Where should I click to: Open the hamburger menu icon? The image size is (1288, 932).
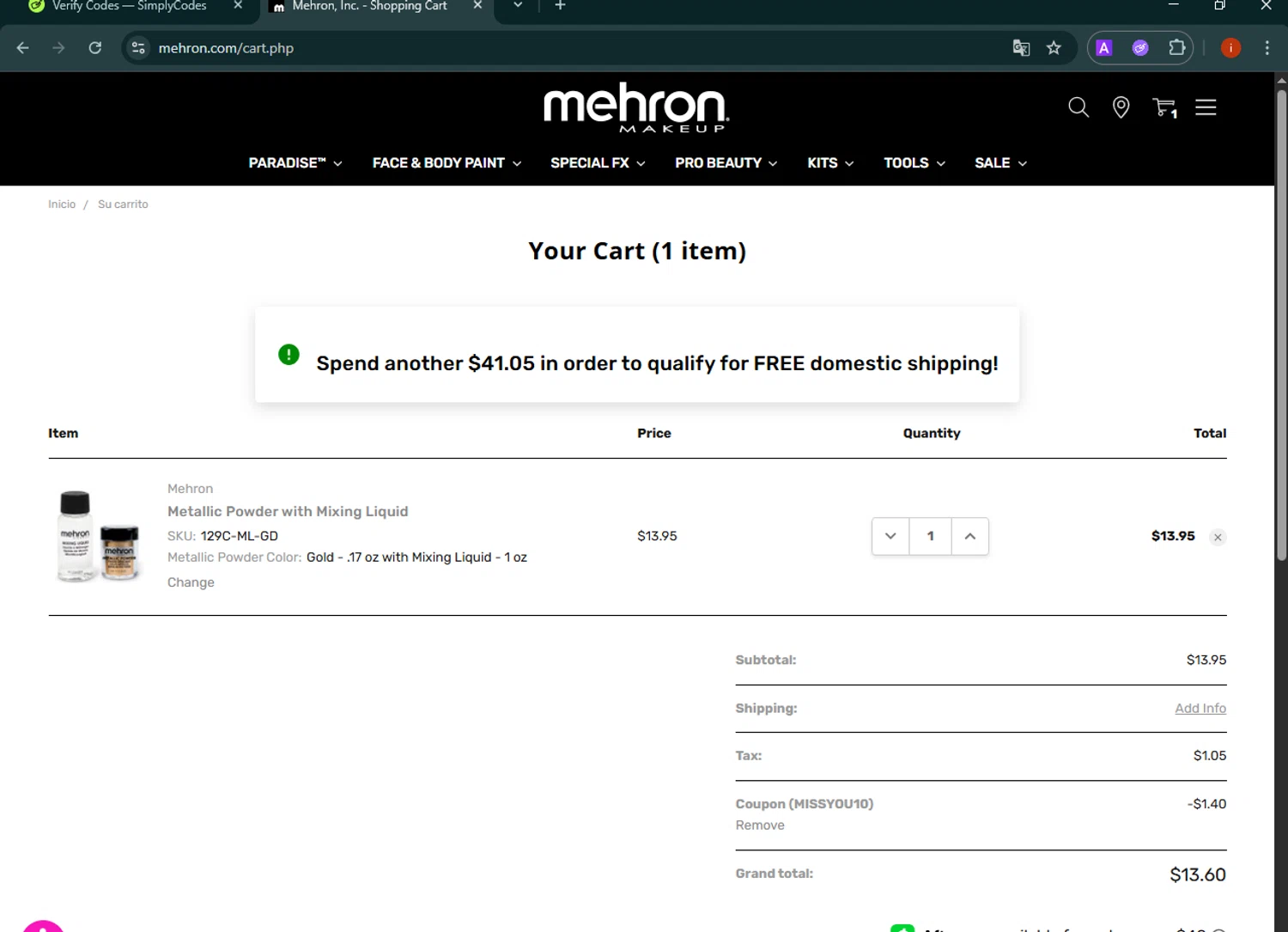point(1206,107)
